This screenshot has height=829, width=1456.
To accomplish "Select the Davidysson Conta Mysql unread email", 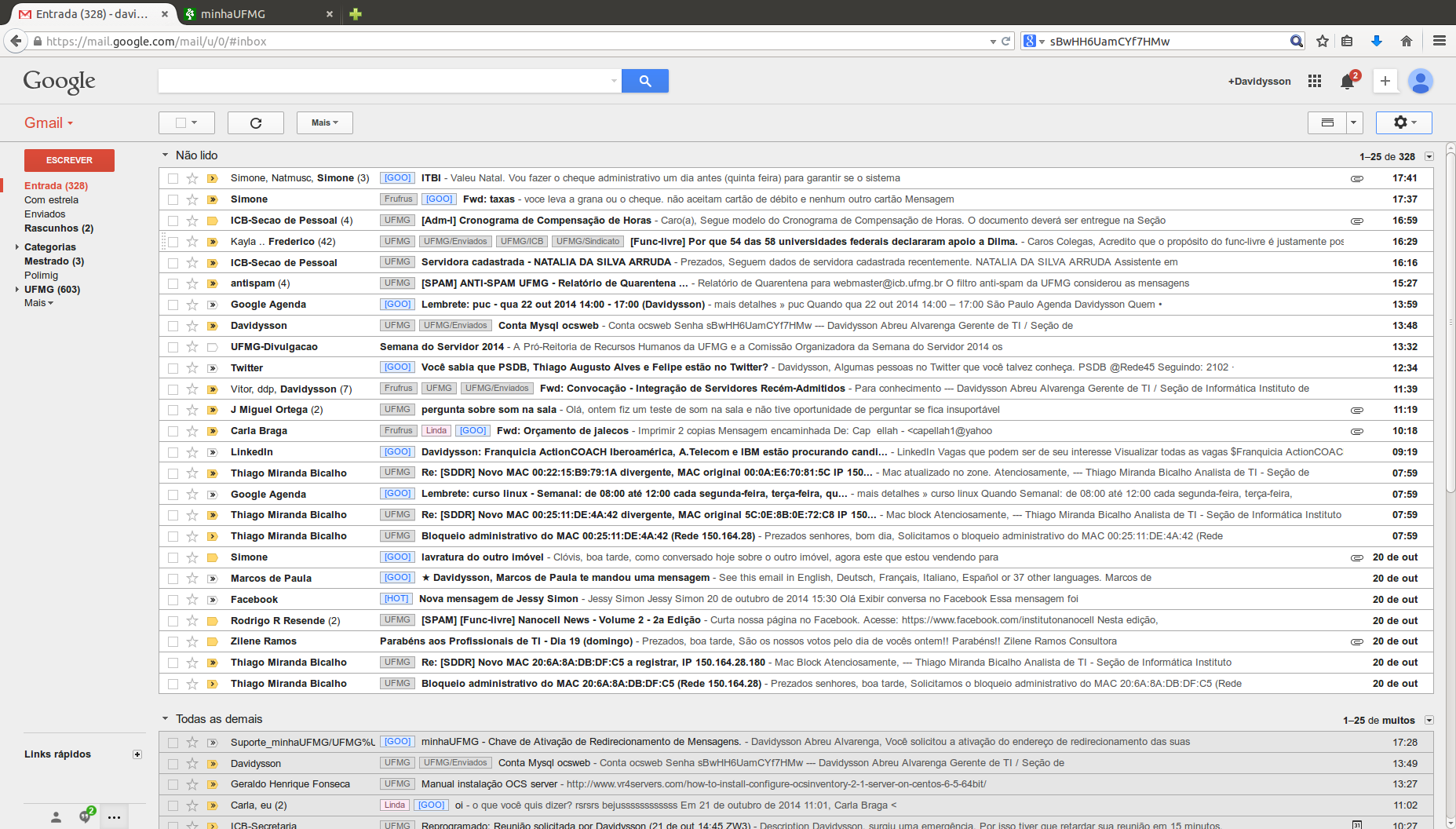I will pyautogui.click(x=173, y=326).
